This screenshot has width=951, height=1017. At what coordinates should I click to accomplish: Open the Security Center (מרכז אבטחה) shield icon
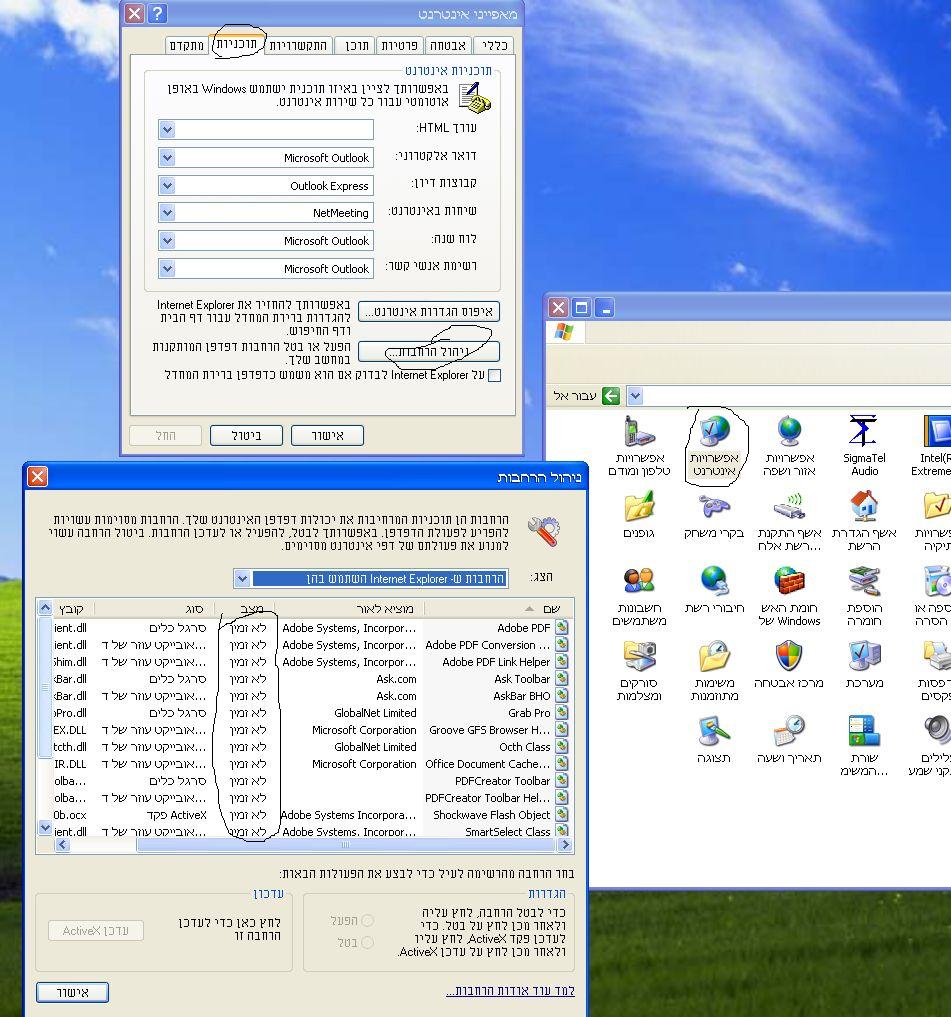coord(789,657)
